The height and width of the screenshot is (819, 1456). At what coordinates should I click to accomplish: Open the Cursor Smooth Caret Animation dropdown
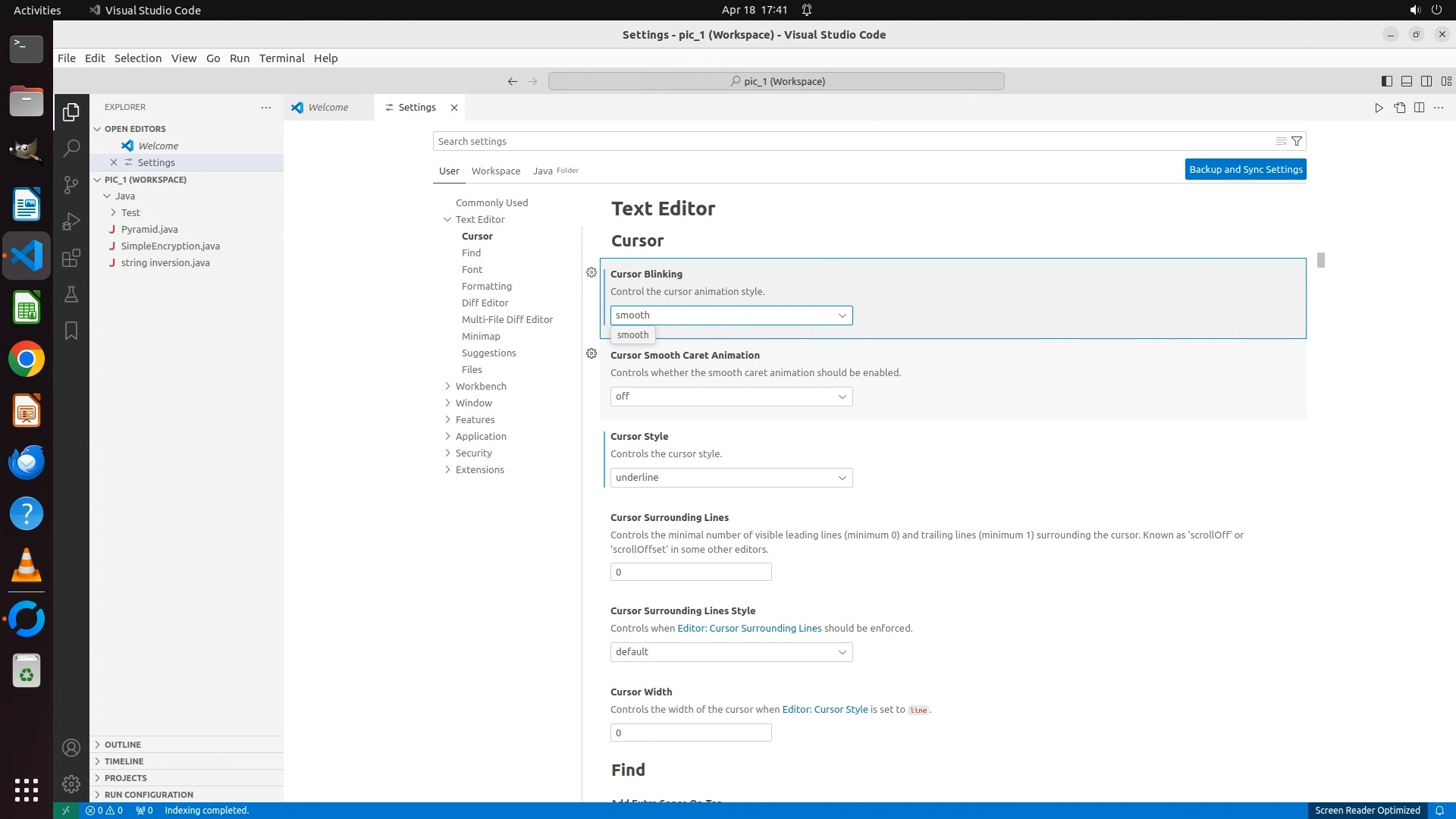[x=731, y=397]
